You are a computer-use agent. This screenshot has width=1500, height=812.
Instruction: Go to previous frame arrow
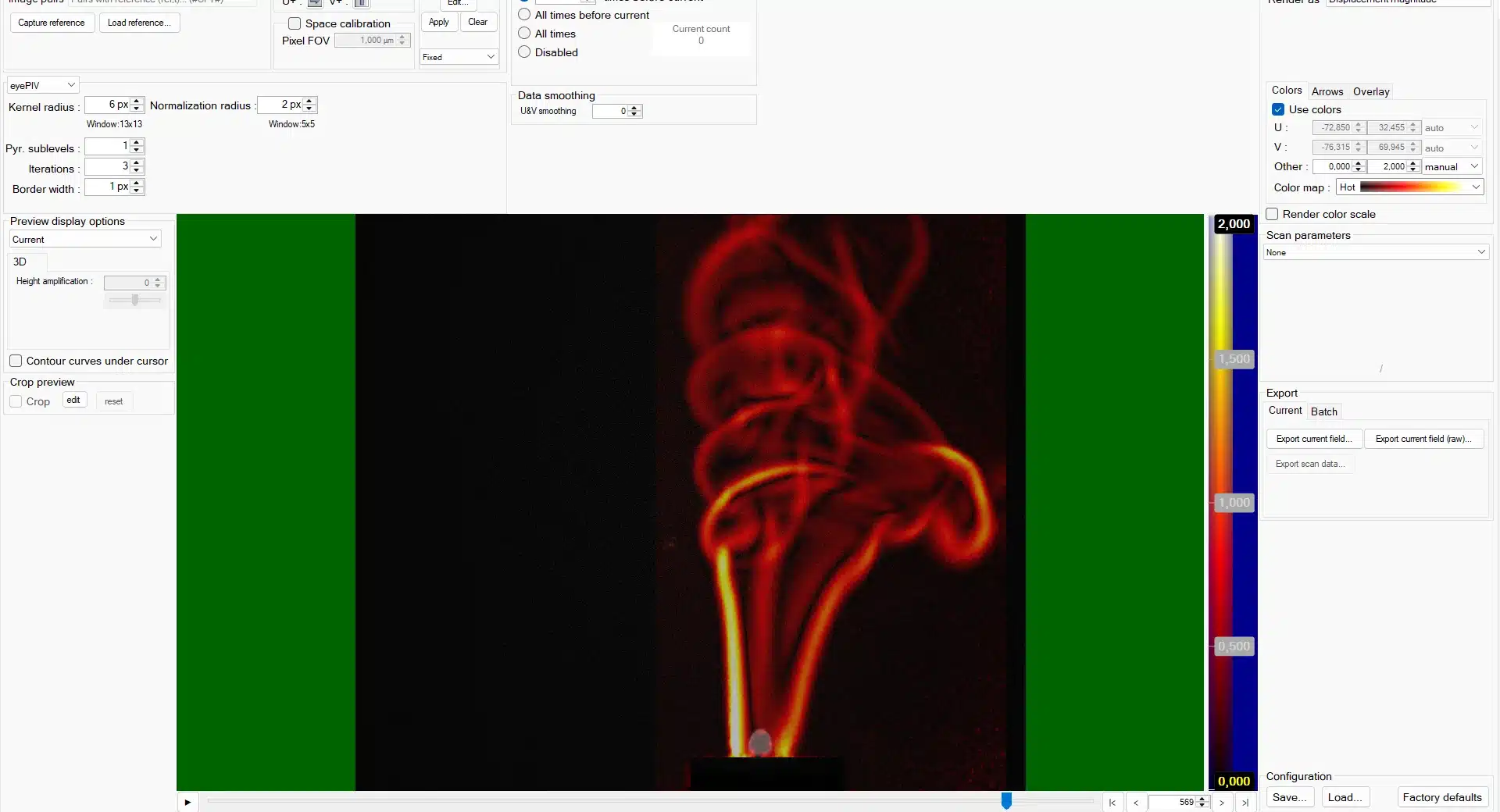click(x=1136, y=802)
